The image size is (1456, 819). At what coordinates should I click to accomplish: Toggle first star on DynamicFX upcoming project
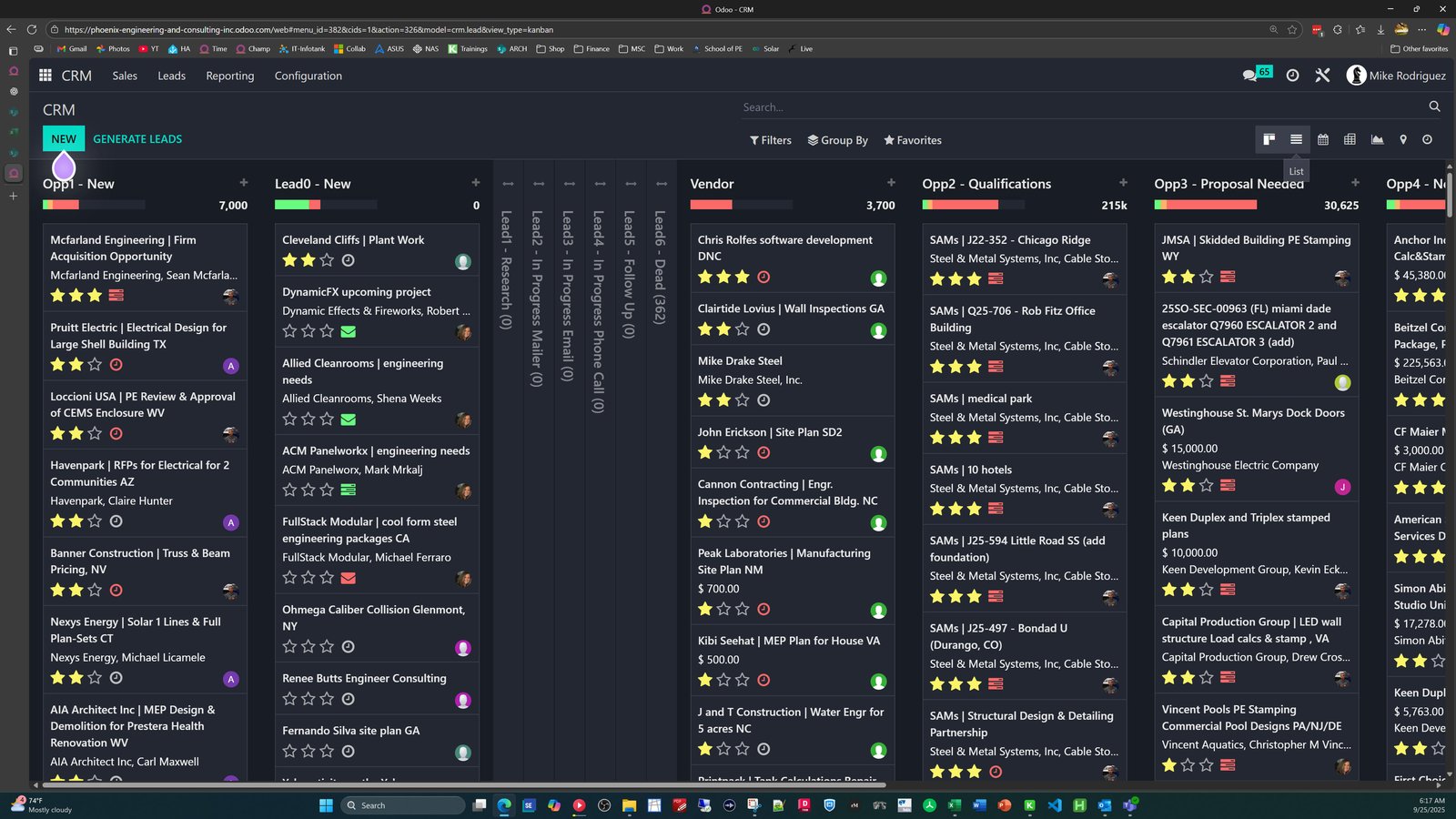pyautogui.click(x=289, y=331)
